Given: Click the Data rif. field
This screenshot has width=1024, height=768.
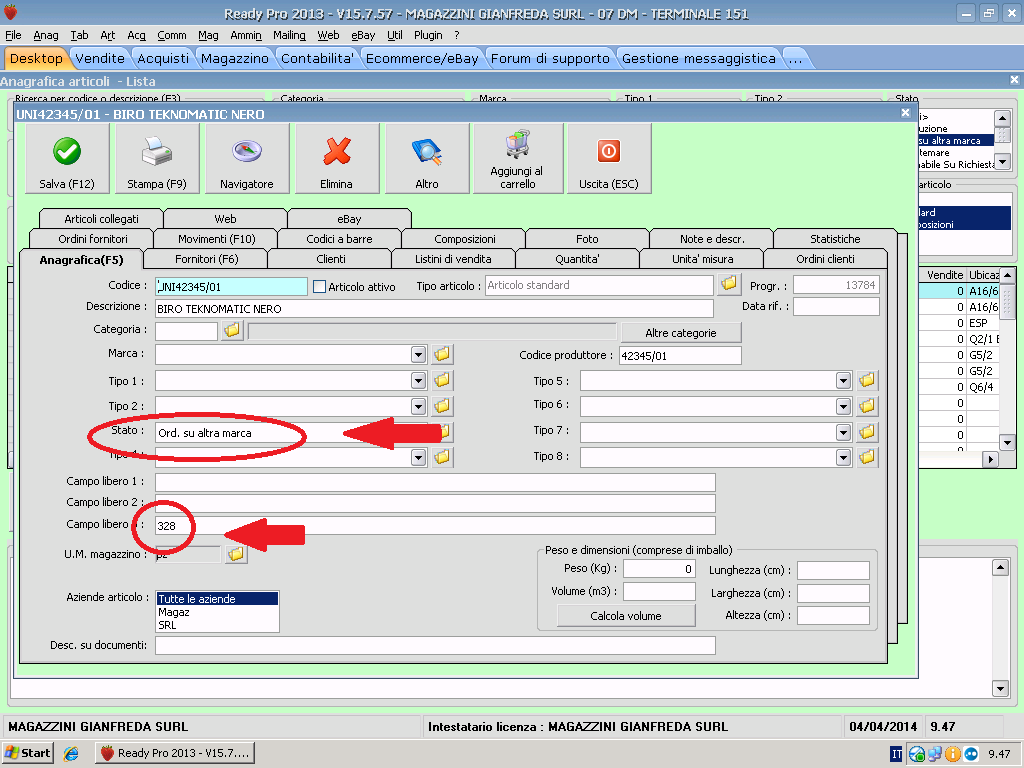Looking at the screenshot, I should 837,307.
